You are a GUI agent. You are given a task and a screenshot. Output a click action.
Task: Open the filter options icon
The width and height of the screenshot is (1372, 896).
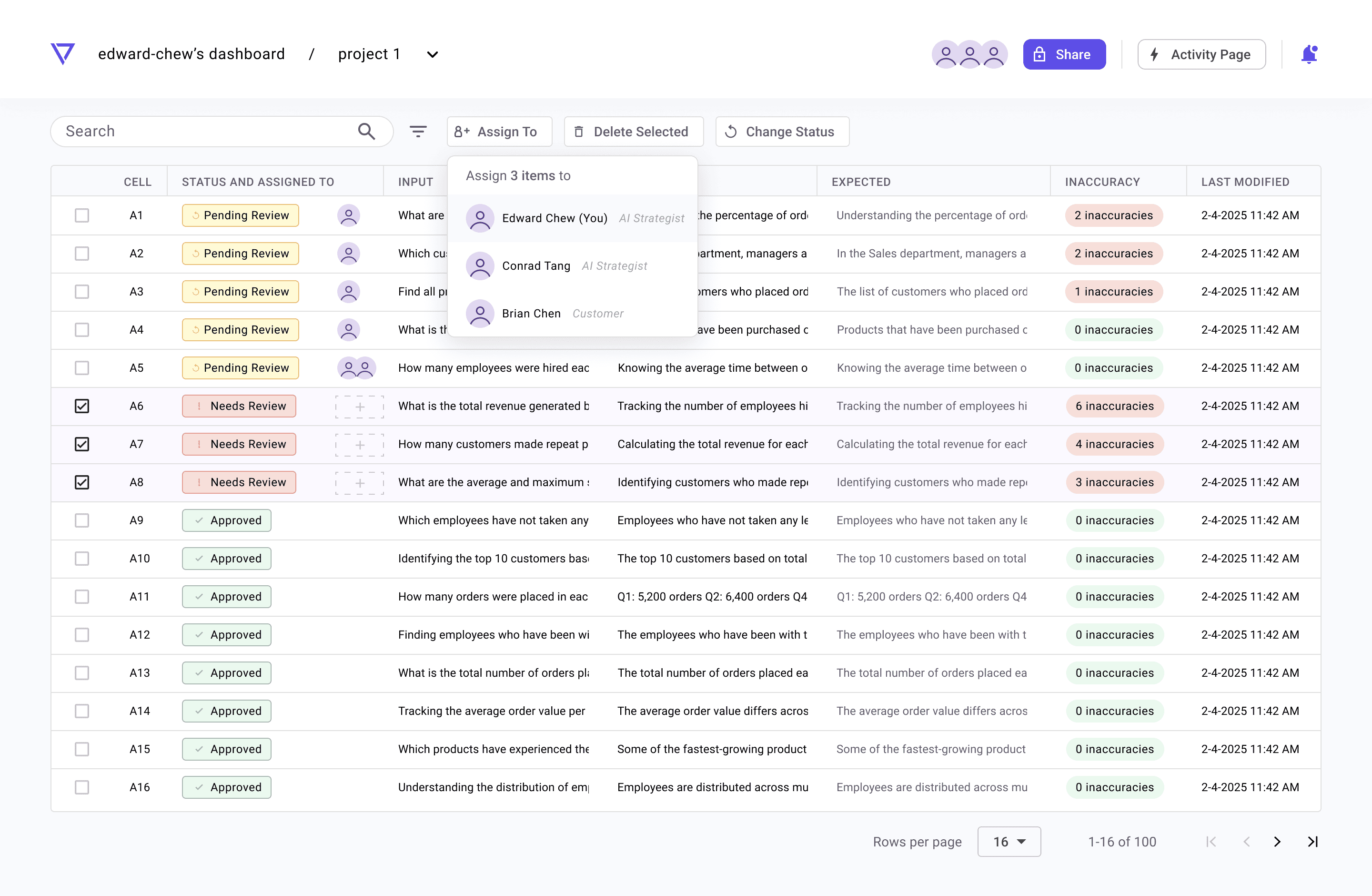pos(418,132)
